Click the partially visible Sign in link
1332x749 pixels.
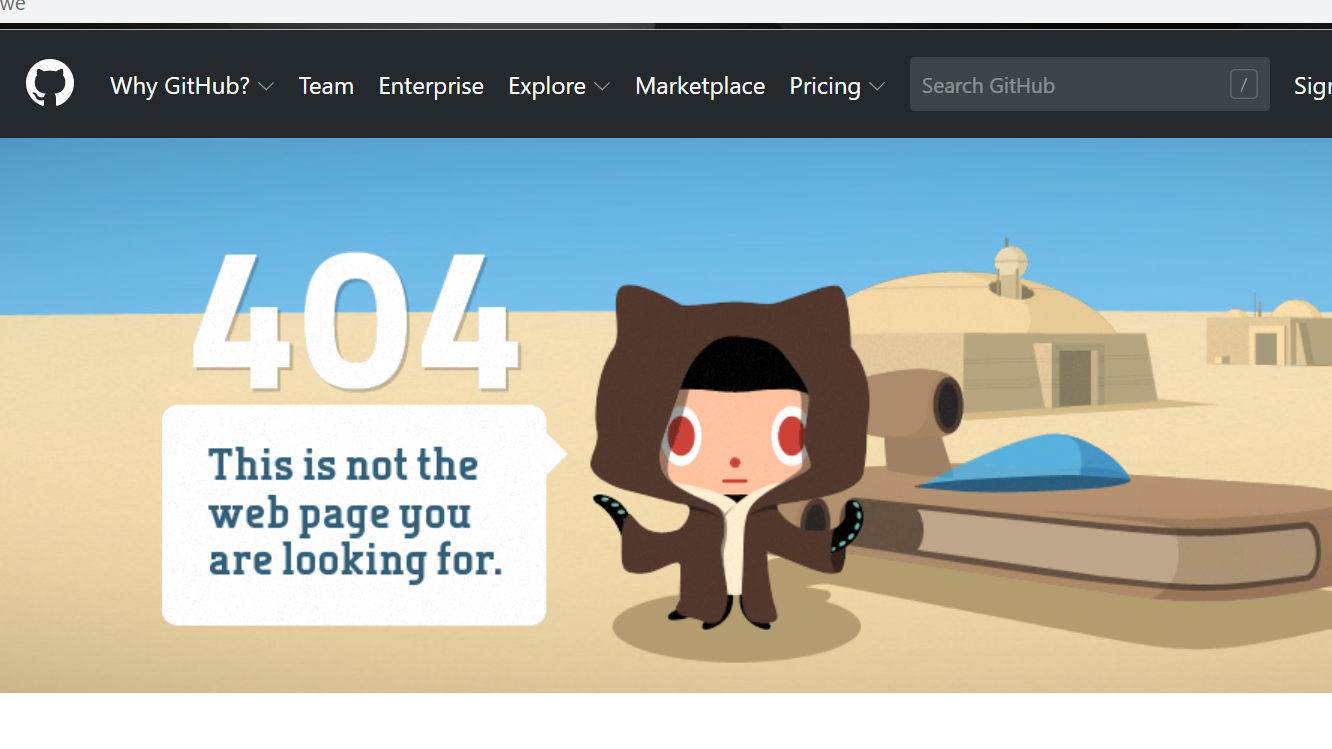pyautogui.click(x=1313, y=86)
